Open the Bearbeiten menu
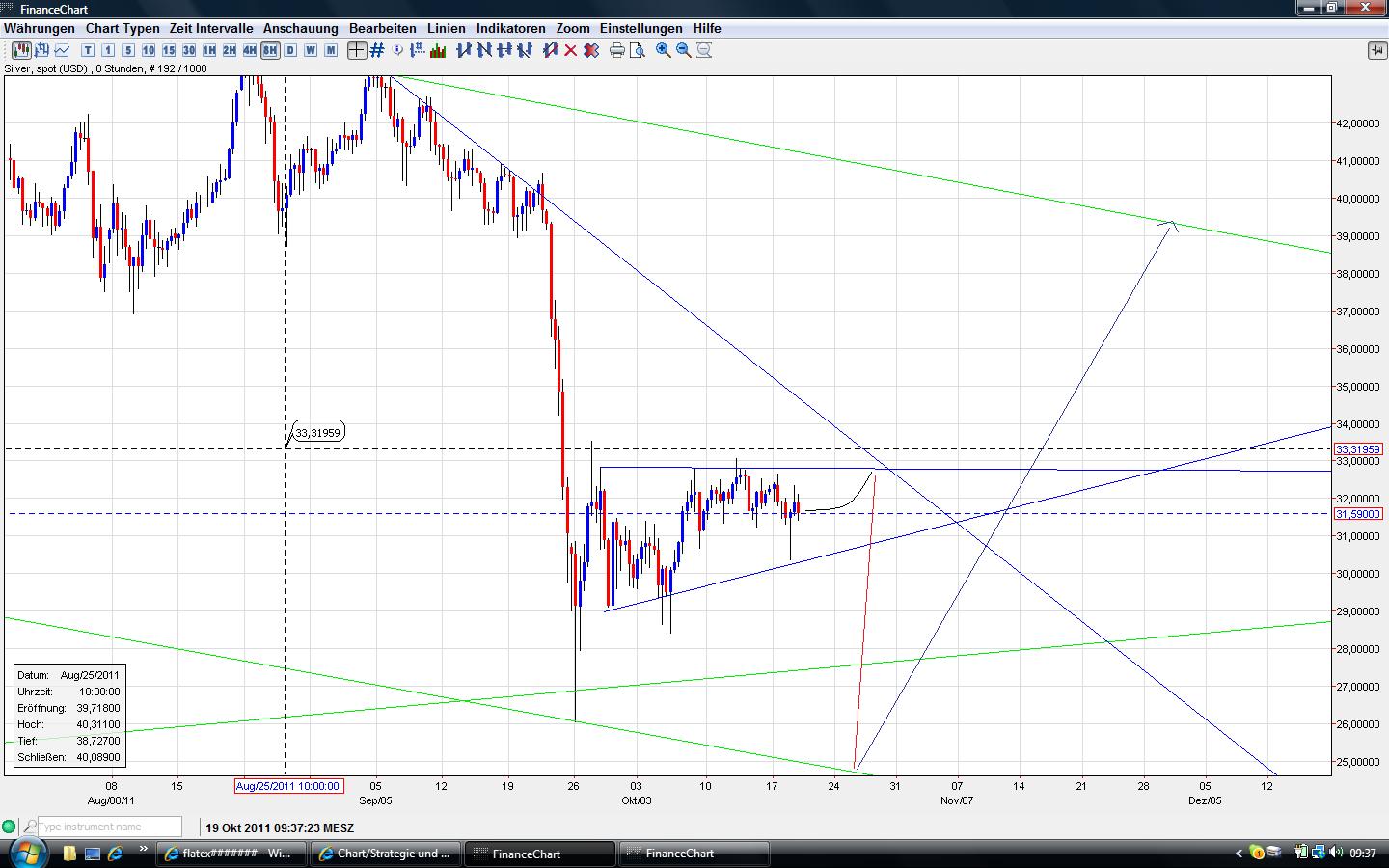The height and width of the screenshot is (868, 1389). (x=383, y=29)
